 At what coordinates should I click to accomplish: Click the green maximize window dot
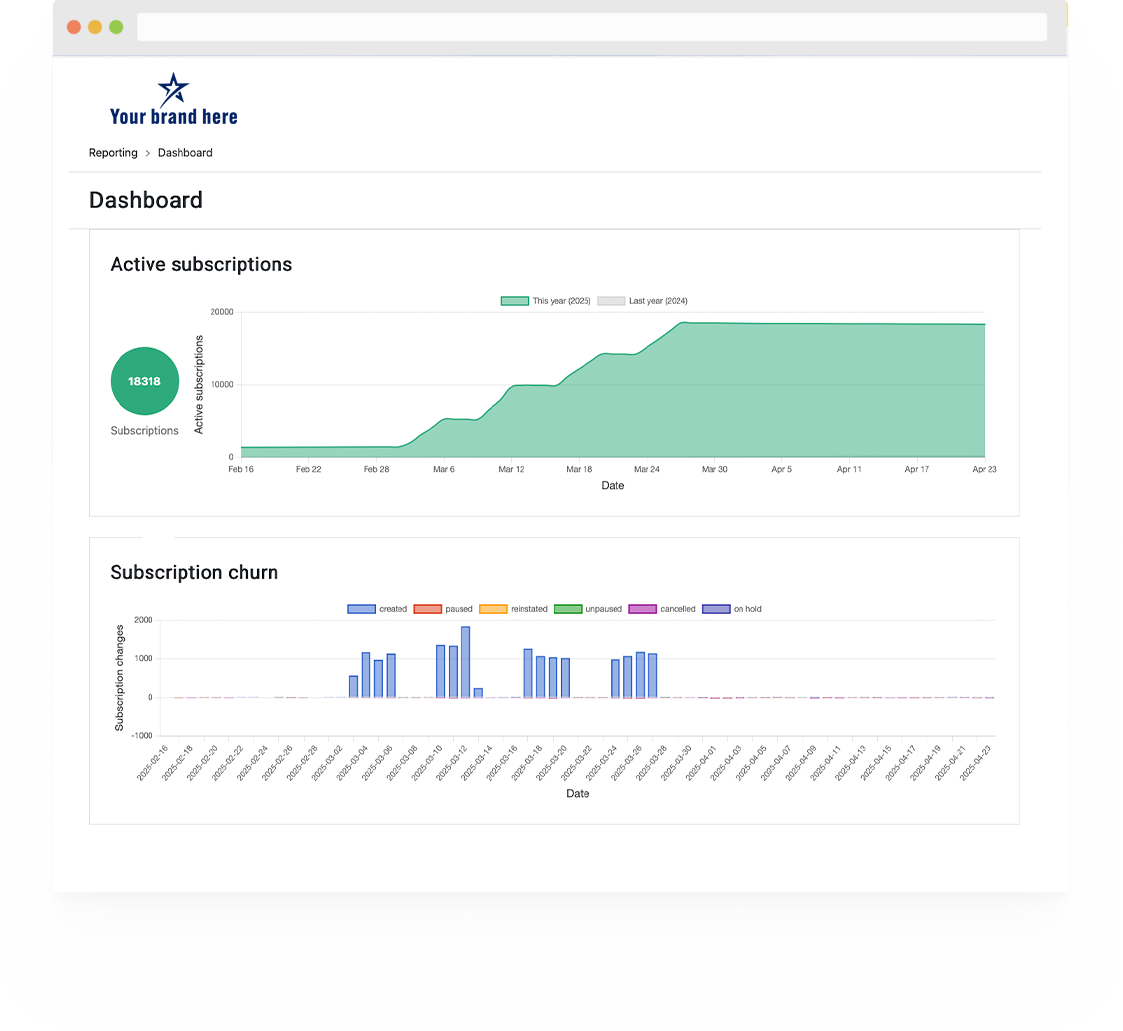116,27
